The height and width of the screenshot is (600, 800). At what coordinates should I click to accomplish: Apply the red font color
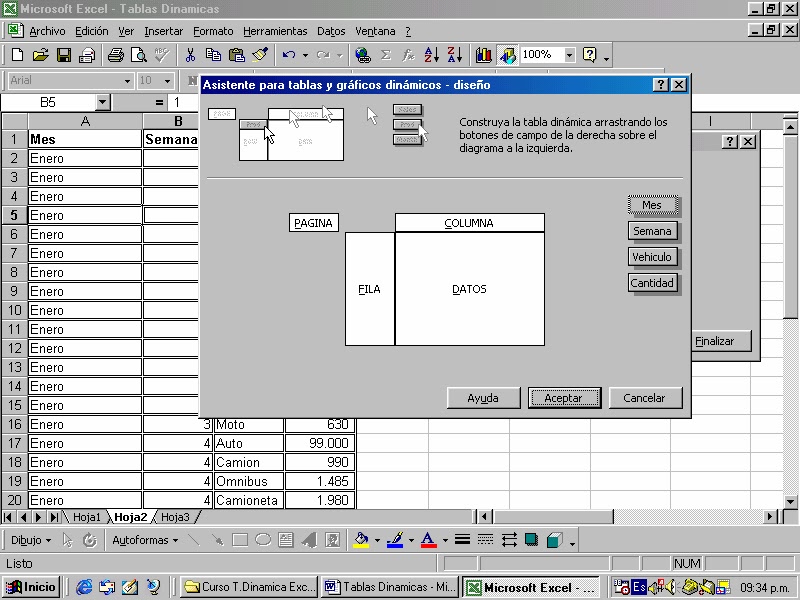(429, 540)
